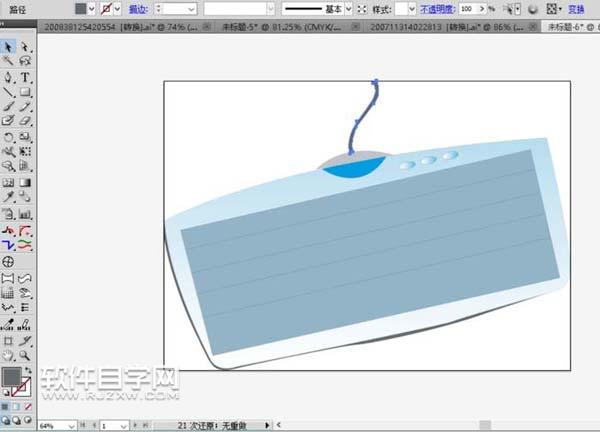Select the Artboard tool
The image size is (600, 432).
click(x=8, y=340)
